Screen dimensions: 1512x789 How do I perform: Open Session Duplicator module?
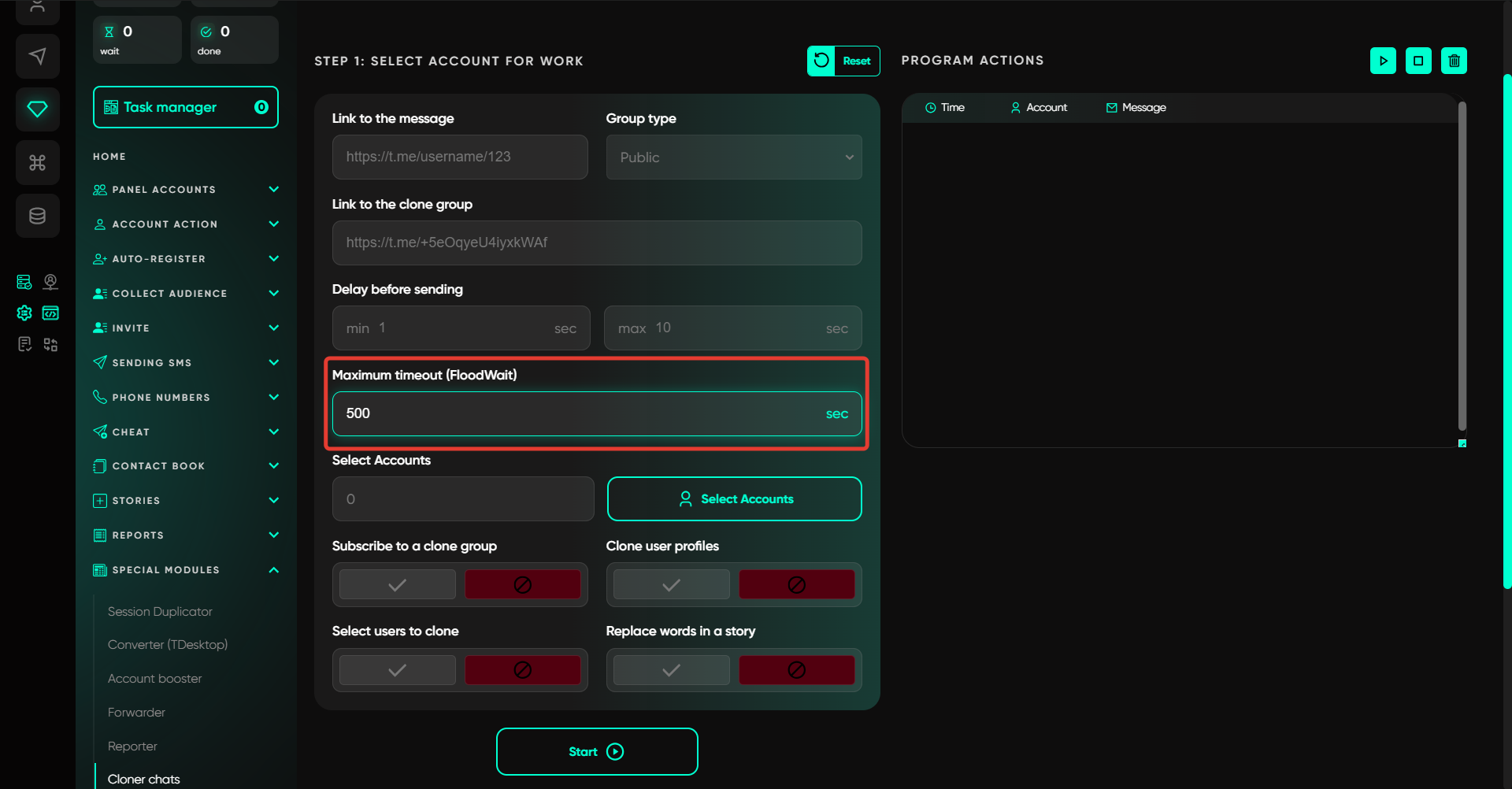(160, 612)
